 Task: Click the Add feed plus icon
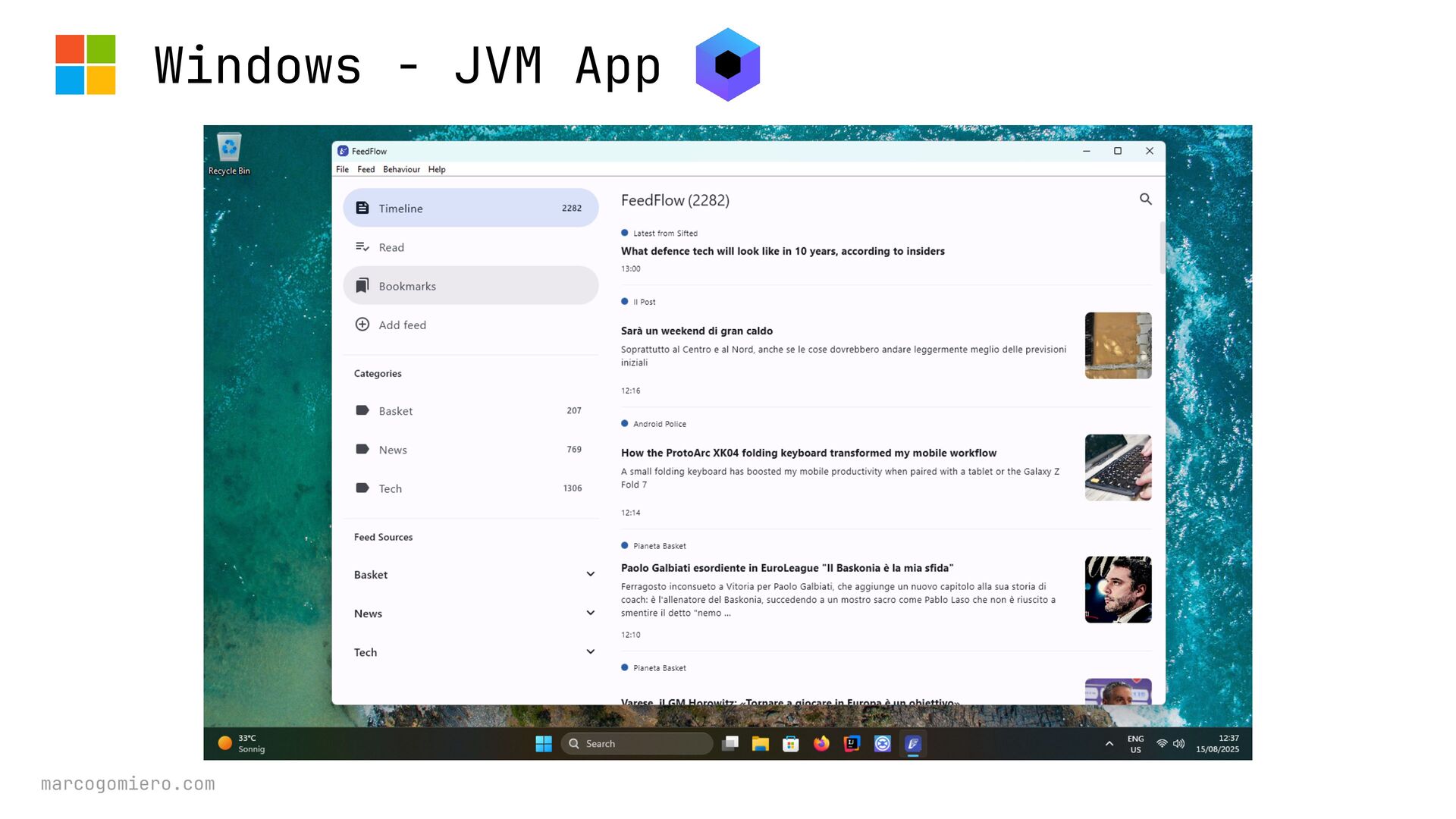coord(362,325)
